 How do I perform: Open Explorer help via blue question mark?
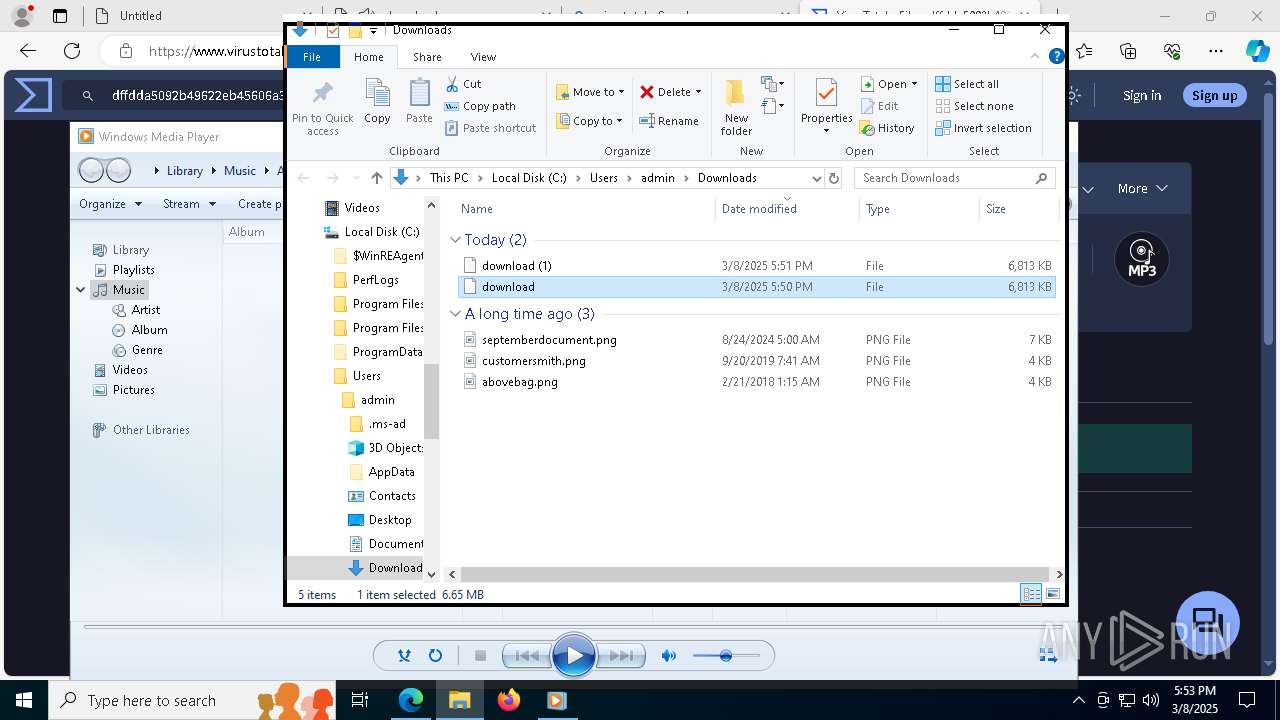[x=1056, y=57]
